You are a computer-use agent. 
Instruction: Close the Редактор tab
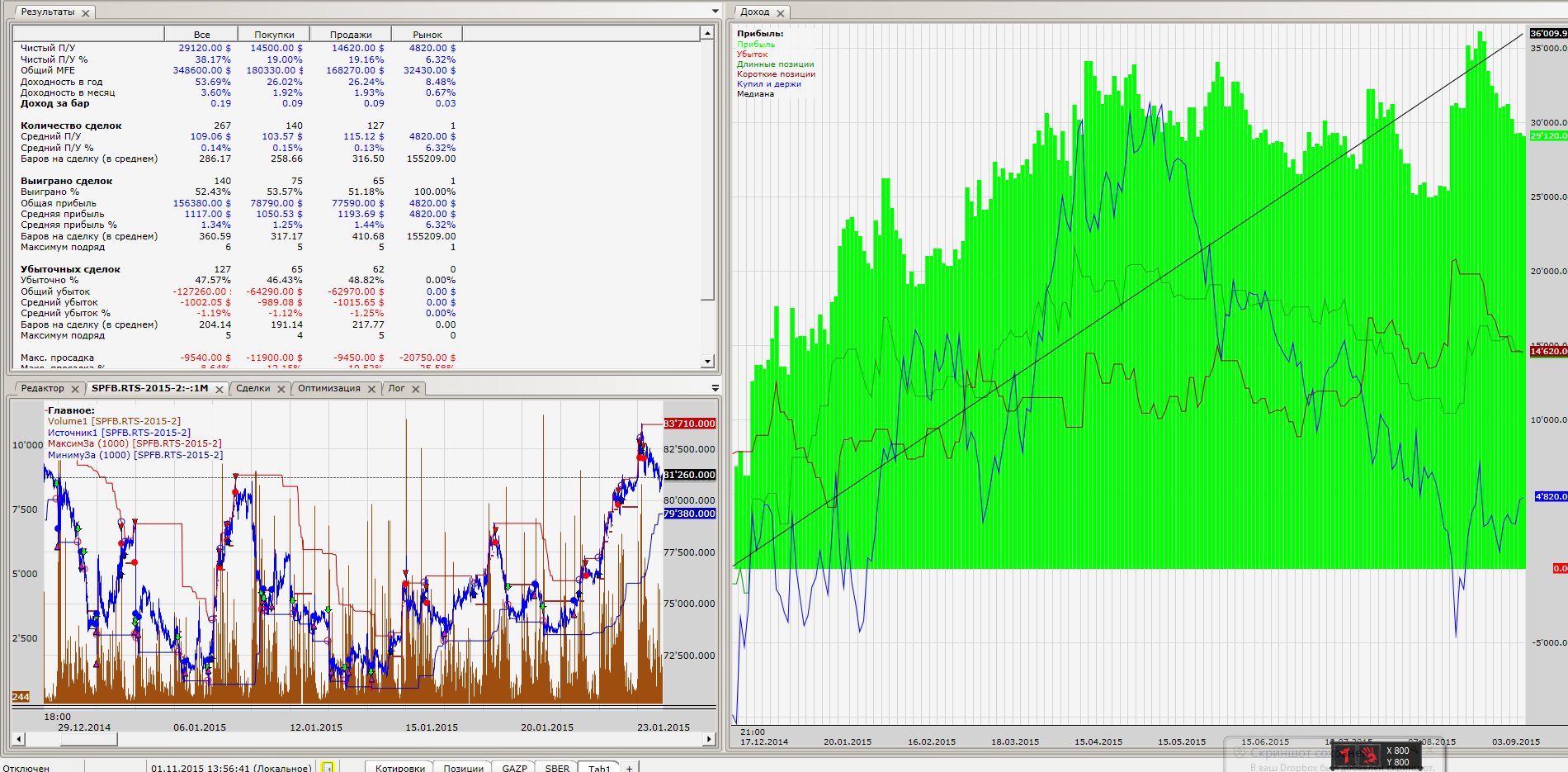[x=75, y=389]
